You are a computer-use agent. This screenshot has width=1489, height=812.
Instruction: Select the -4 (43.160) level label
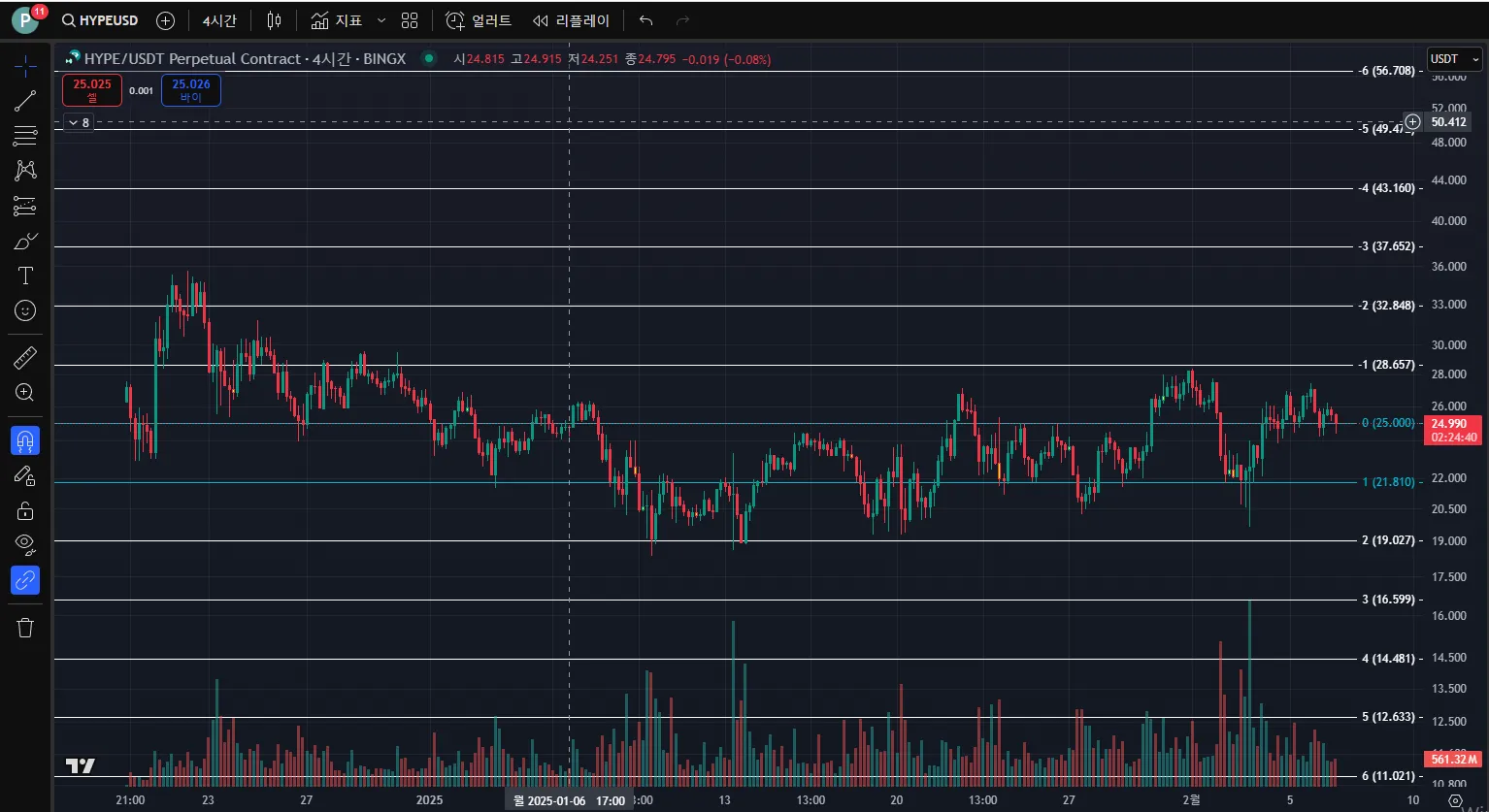1387,188
